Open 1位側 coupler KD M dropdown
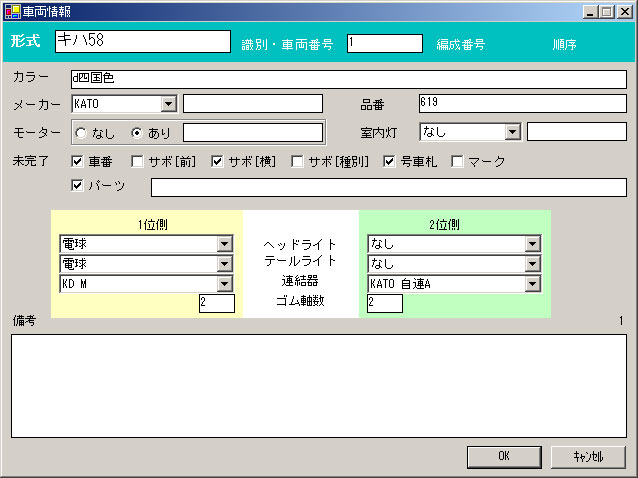This screenshot has width=638, height=478. pos(225,284)
